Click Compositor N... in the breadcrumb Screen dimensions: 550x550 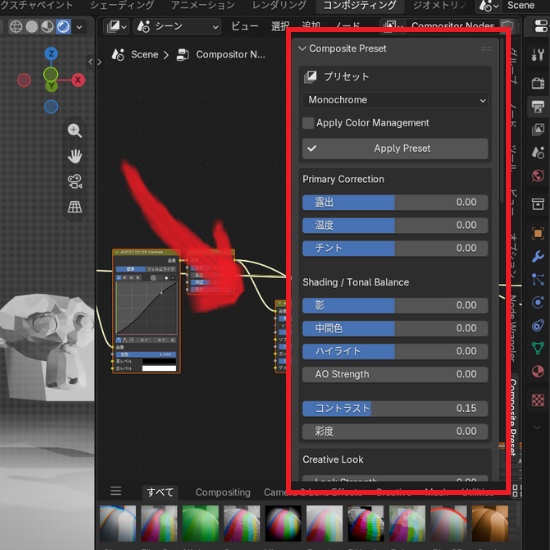coord(230,55)
